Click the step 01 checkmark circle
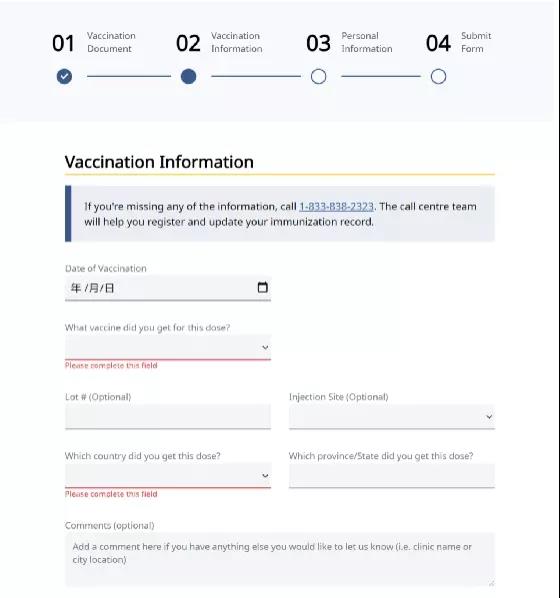The width and height of the screenshot is (560, 598). [x=64, y=76]
